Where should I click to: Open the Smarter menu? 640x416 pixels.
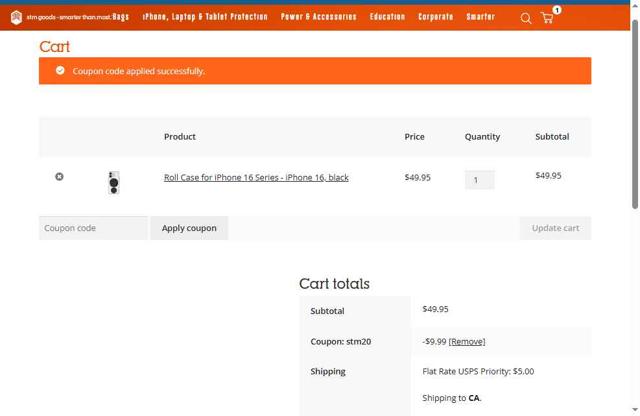[480, 17]
